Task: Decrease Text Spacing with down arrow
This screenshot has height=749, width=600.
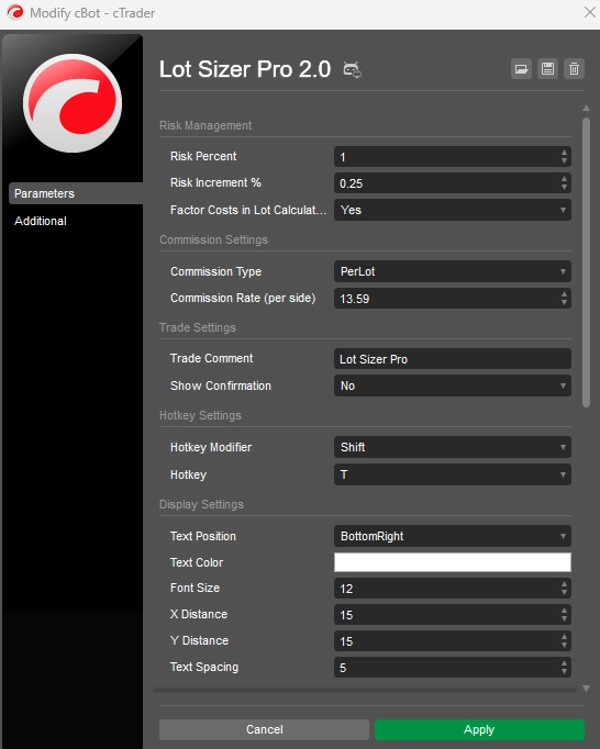Action: (x=564, y=672)
